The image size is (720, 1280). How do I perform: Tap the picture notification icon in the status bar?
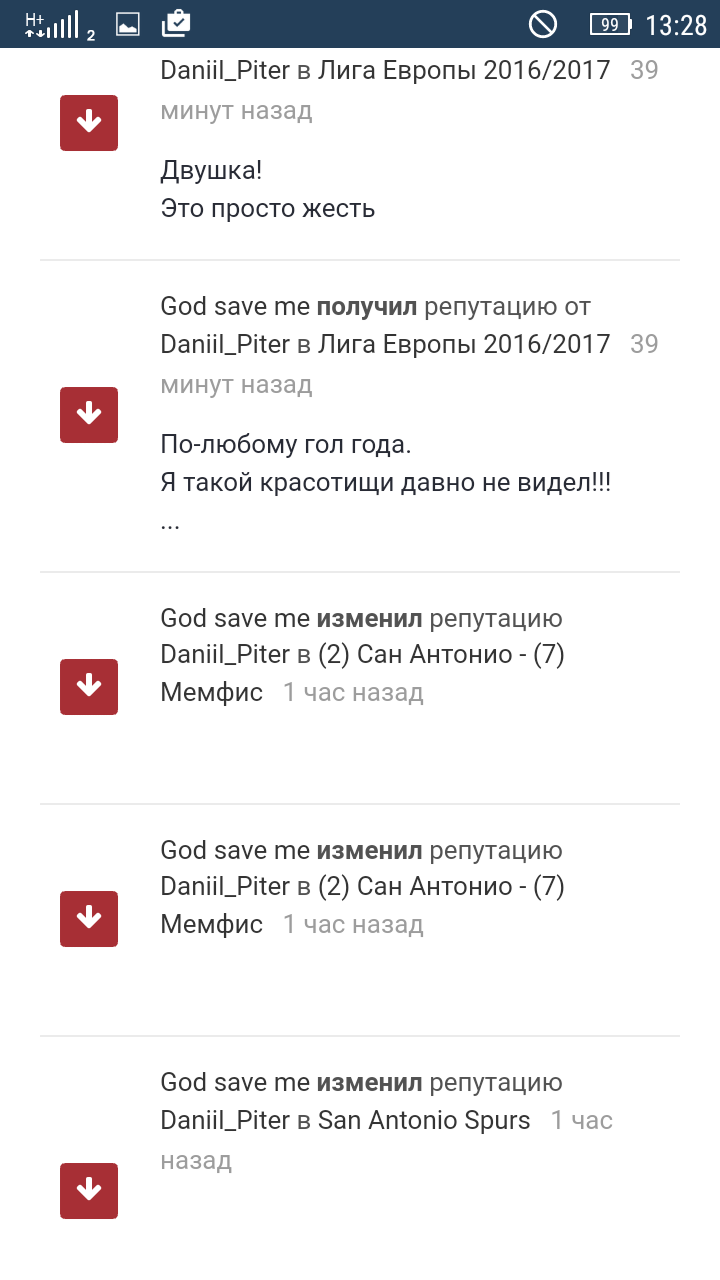[x=128, y=24]
